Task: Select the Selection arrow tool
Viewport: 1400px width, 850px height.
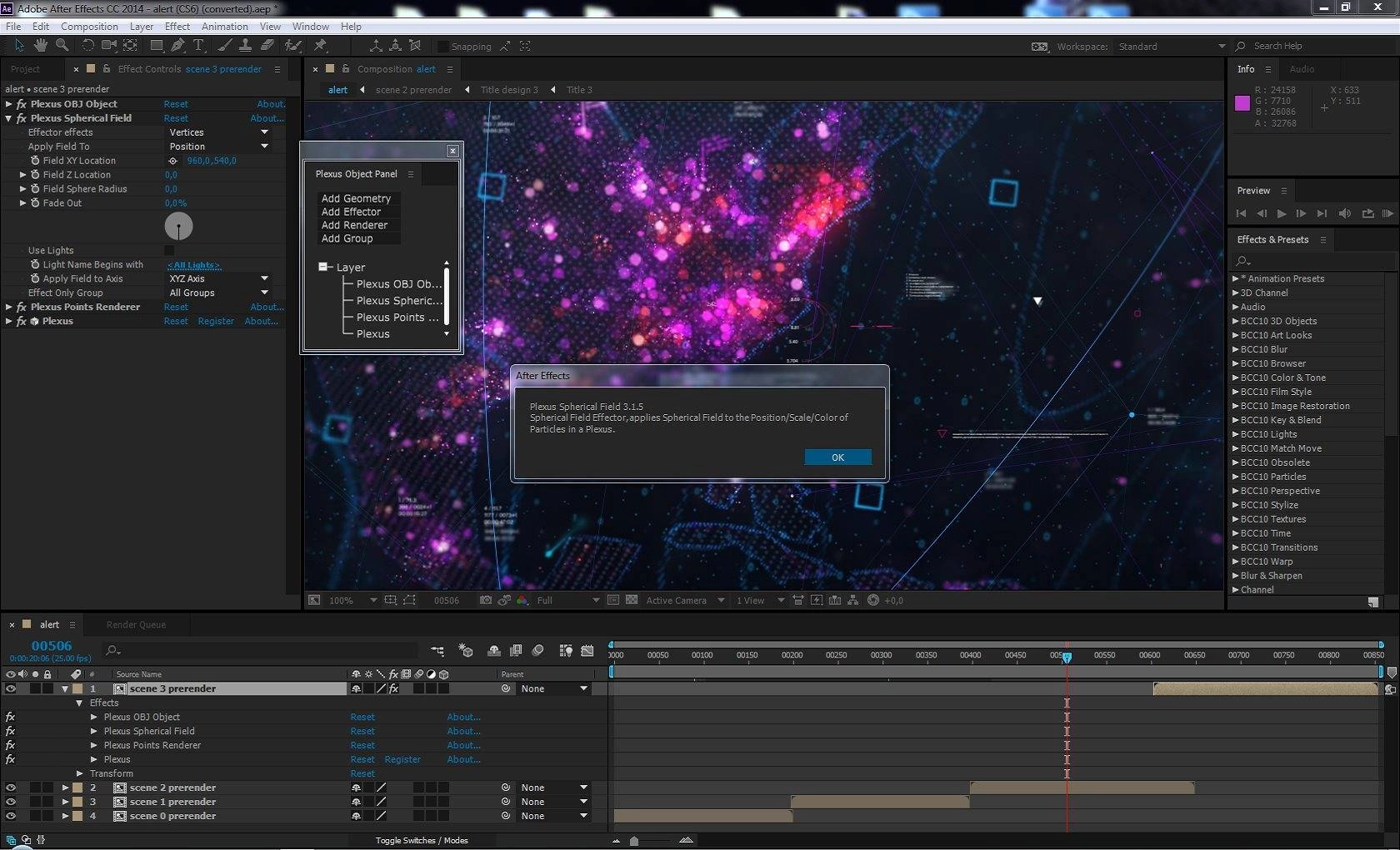Action: click(19, 45)
